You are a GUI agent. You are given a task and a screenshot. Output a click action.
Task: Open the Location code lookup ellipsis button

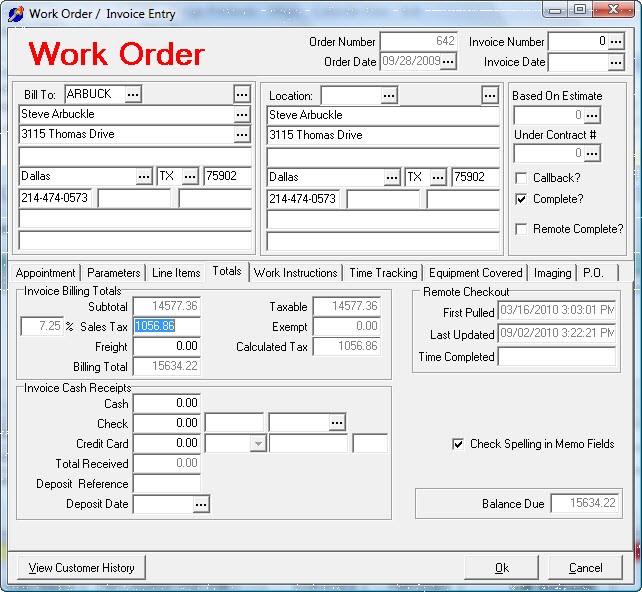click(389, 96)
